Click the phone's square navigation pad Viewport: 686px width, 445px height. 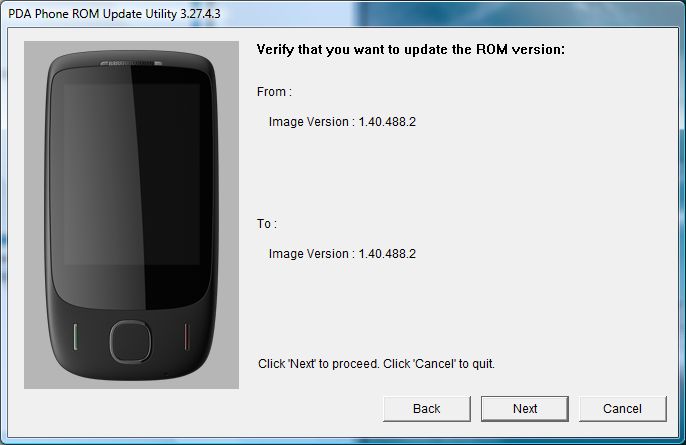click(130, 341)
